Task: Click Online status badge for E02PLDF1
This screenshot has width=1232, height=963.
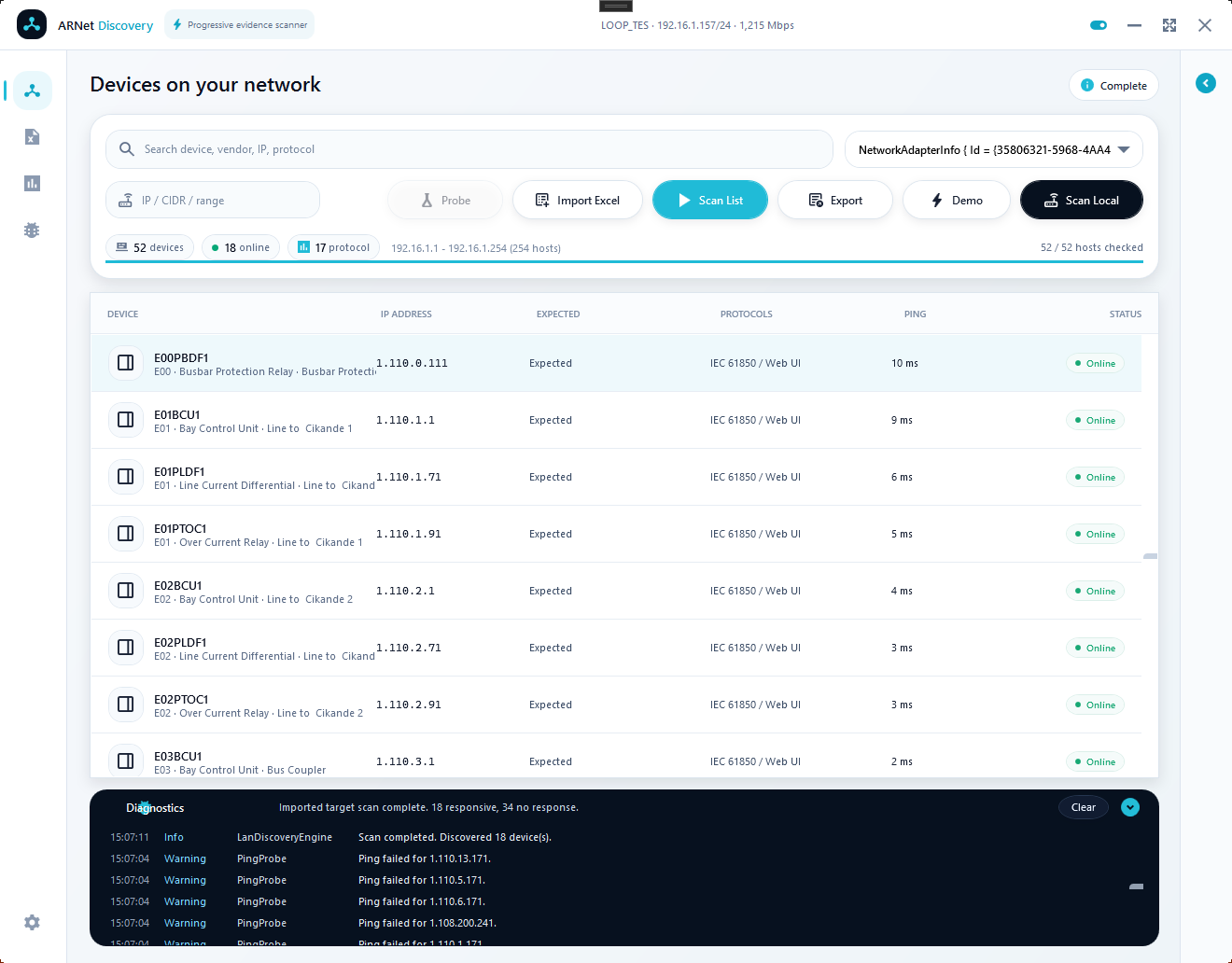Action: [x=1095, y=649]
